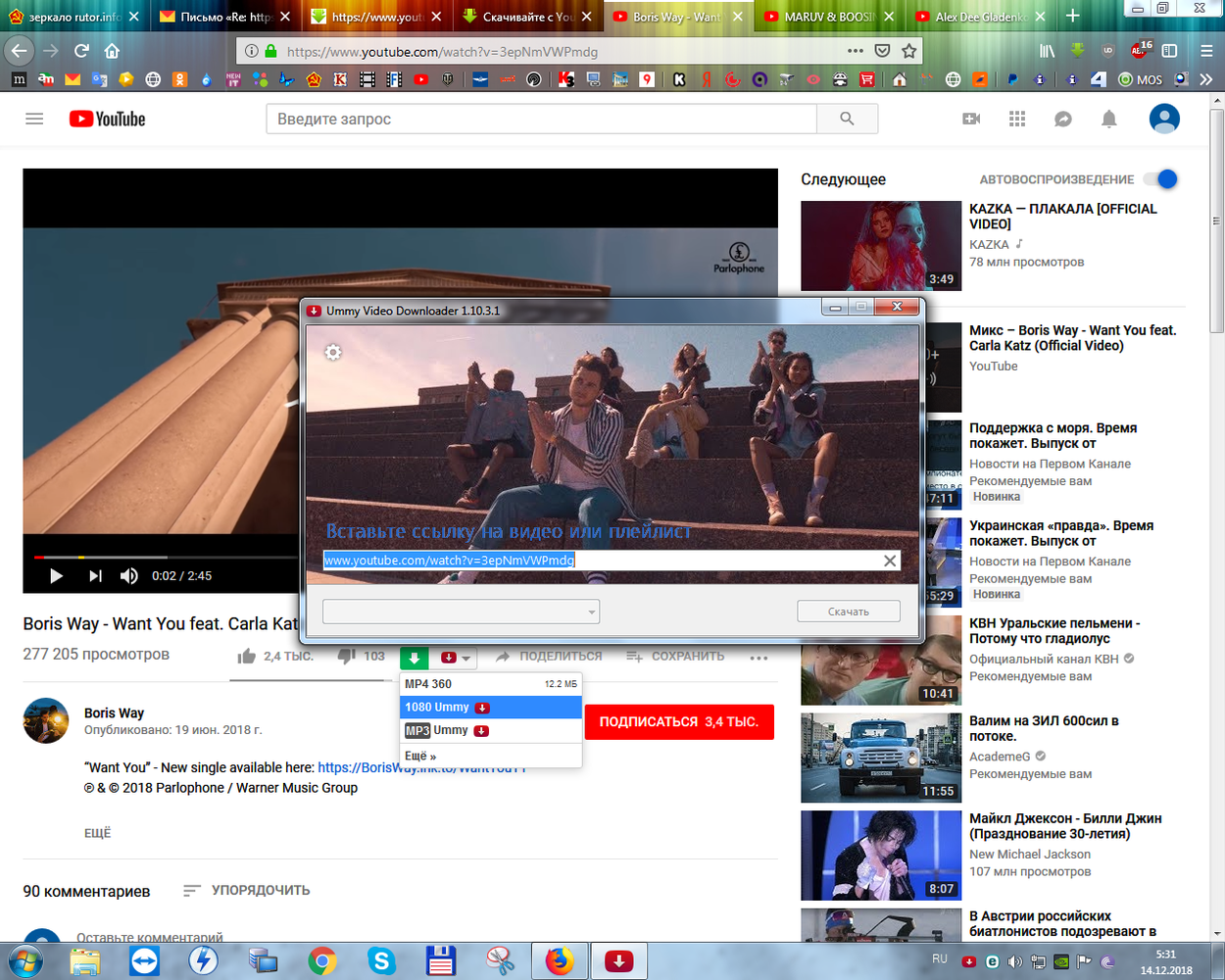Reload the page in Firefox
This screenshot has height=980, width=1225.
point(81,51)
